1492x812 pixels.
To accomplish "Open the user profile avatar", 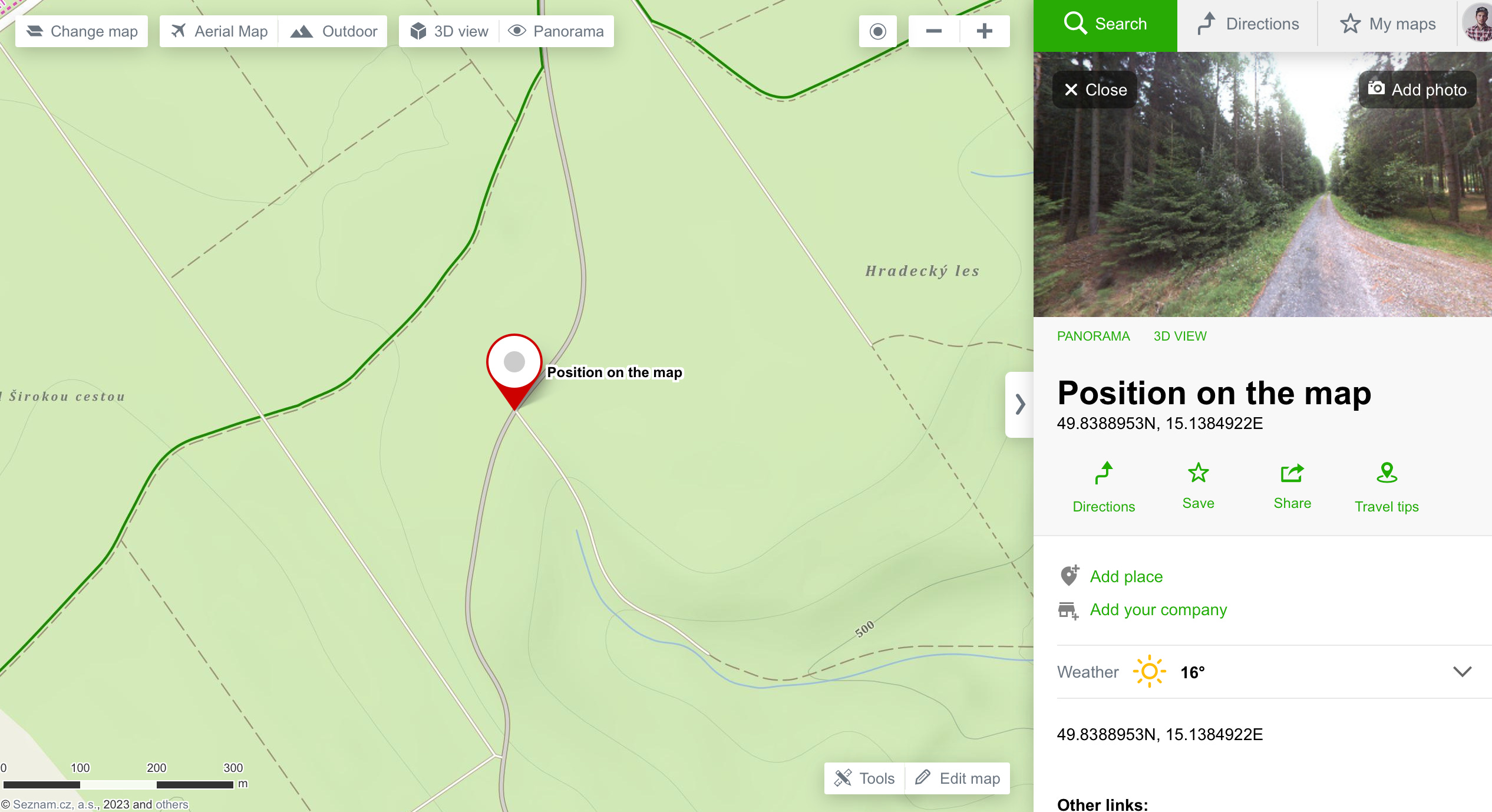I will pyautogui.click(x=1478, y=24).
